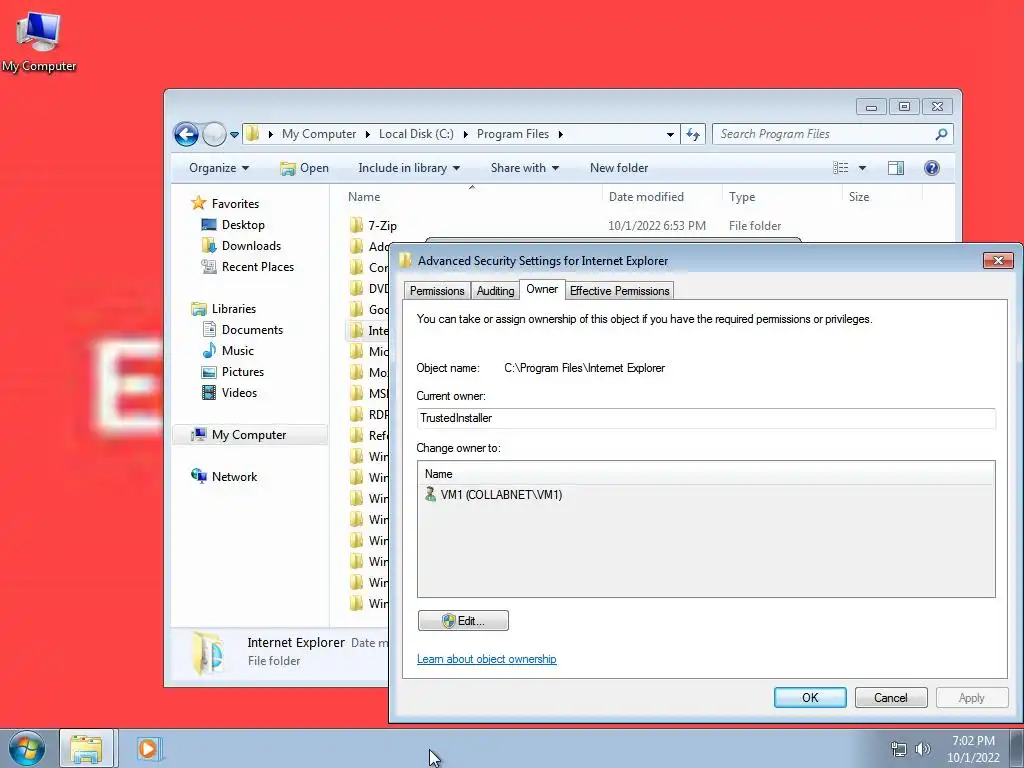This screenshot has width=1024, height=768.
Task: Click 7-Zip date 10/1/2022 6:53 PM
Action: pos(656,226)
